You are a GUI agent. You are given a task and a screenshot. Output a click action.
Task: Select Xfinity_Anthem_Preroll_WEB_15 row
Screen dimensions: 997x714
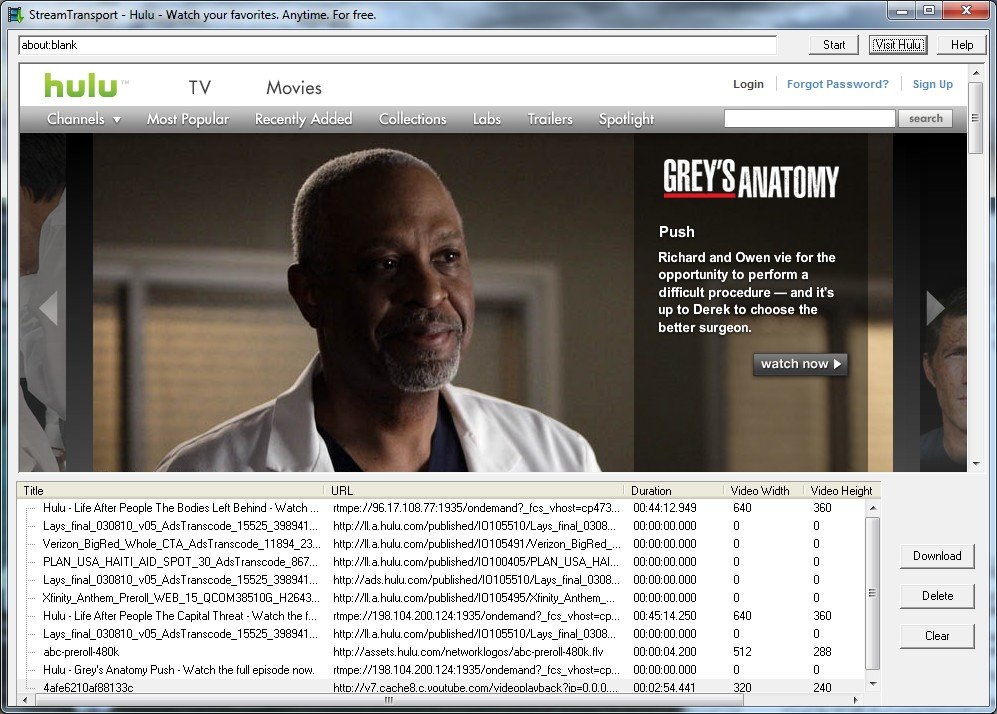[441, 598]
